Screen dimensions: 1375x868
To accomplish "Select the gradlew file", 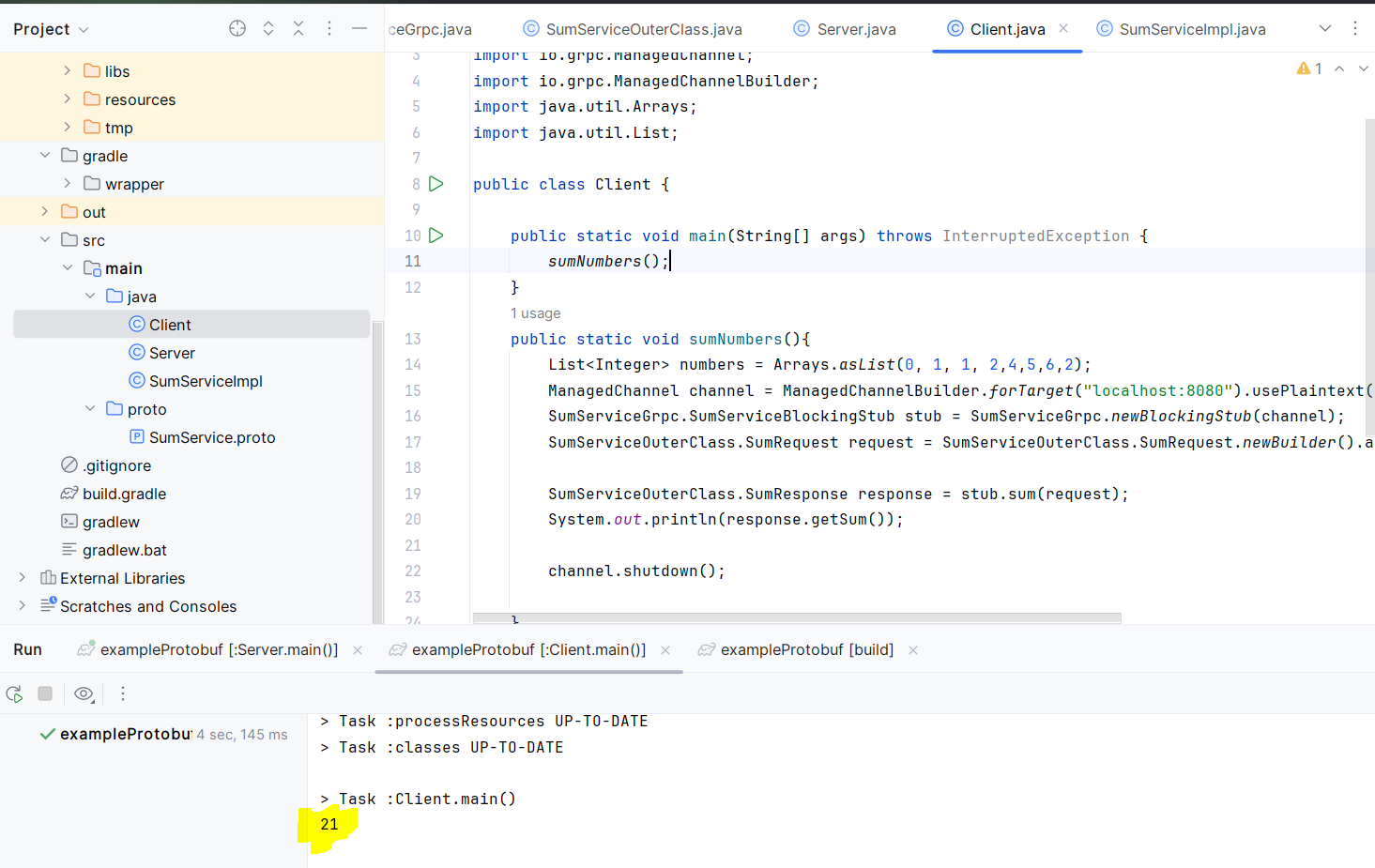I will (x=99, y=522).
